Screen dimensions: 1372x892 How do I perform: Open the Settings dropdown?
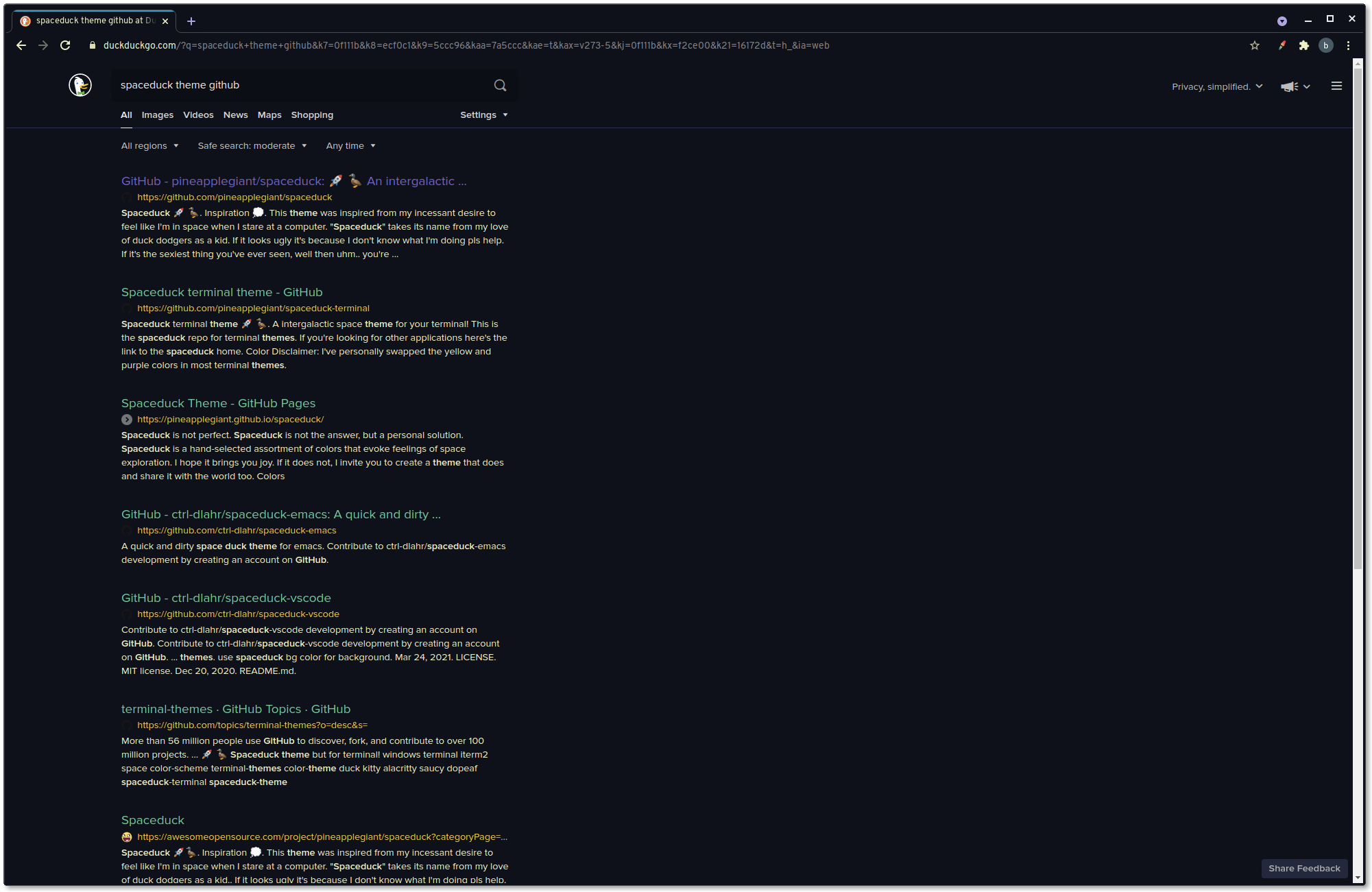[483, 115]
